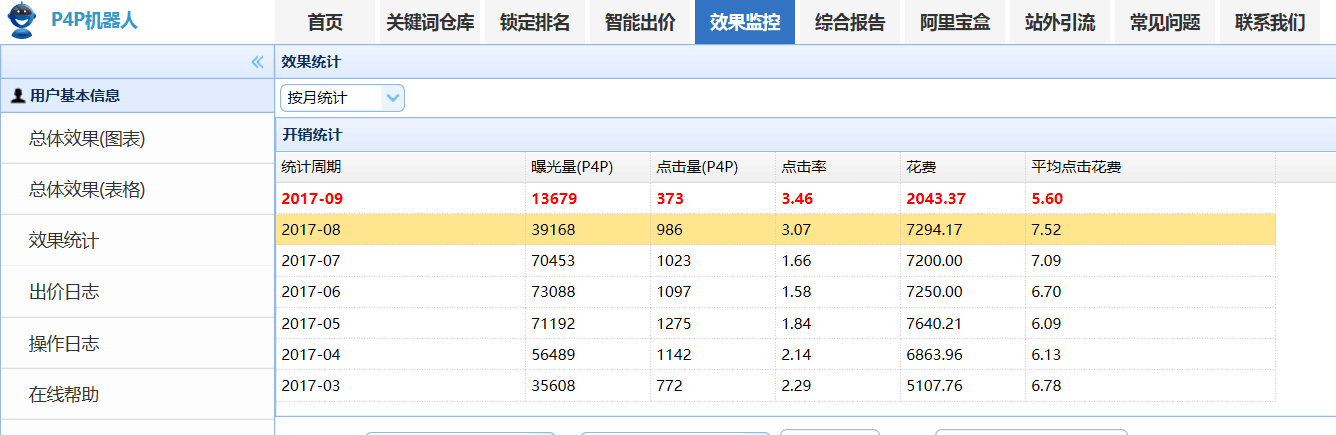Click the spend value 7294.17
The image size is (1336, 435).
coord(935,229)
